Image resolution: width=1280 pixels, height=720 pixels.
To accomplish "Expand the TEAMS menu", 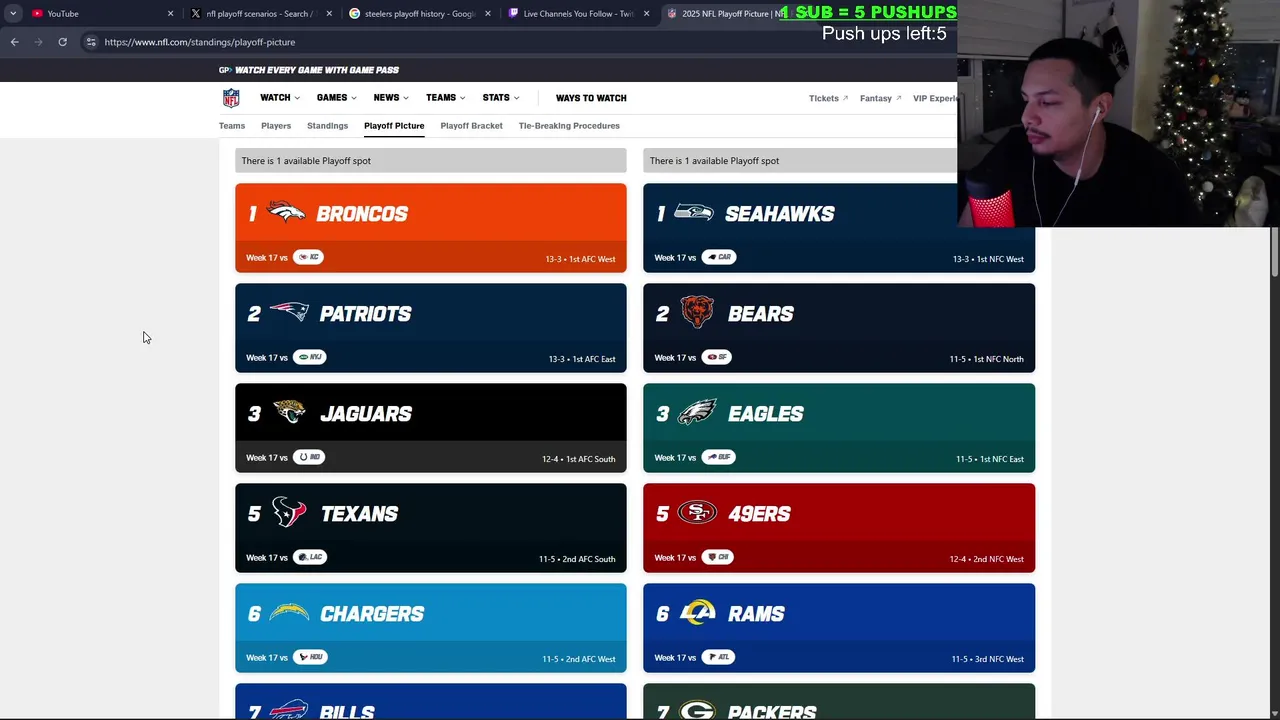I will [445, 98].
